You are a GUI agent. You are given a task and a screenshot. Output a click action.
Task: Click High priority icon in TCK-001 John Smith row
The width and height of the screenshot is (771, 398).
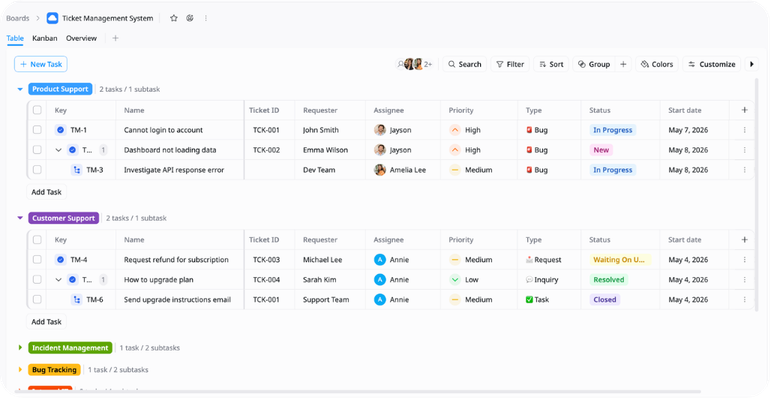pyautogui.click(x=455, y=130)
